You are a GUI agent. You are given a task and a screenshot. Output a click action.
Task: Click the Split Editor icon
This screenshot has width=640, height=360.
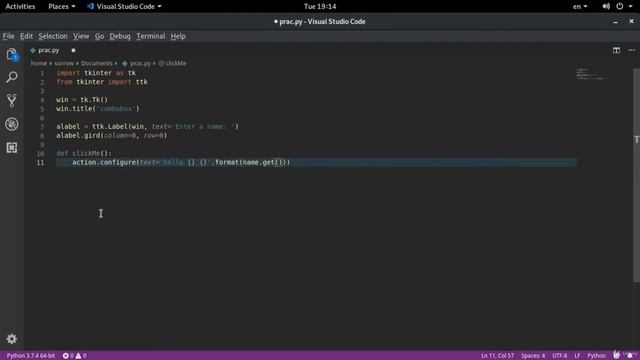click(x=616, y=50)
